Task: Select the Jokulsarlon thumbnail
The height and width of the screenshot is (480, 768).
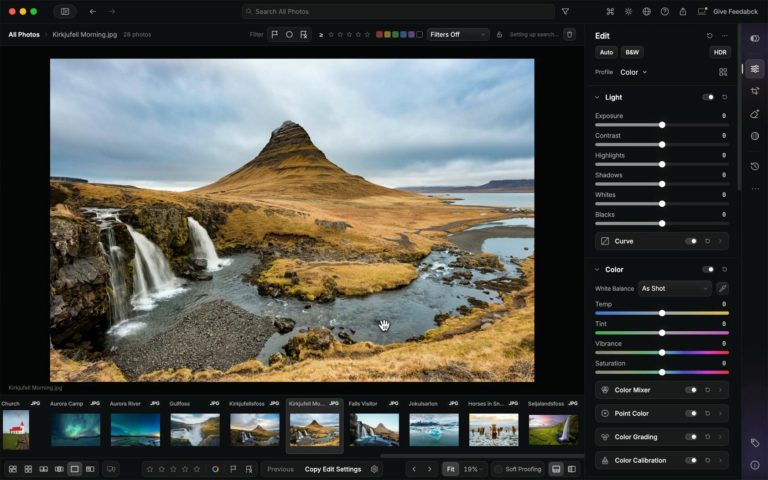Action: coord(434,430)
